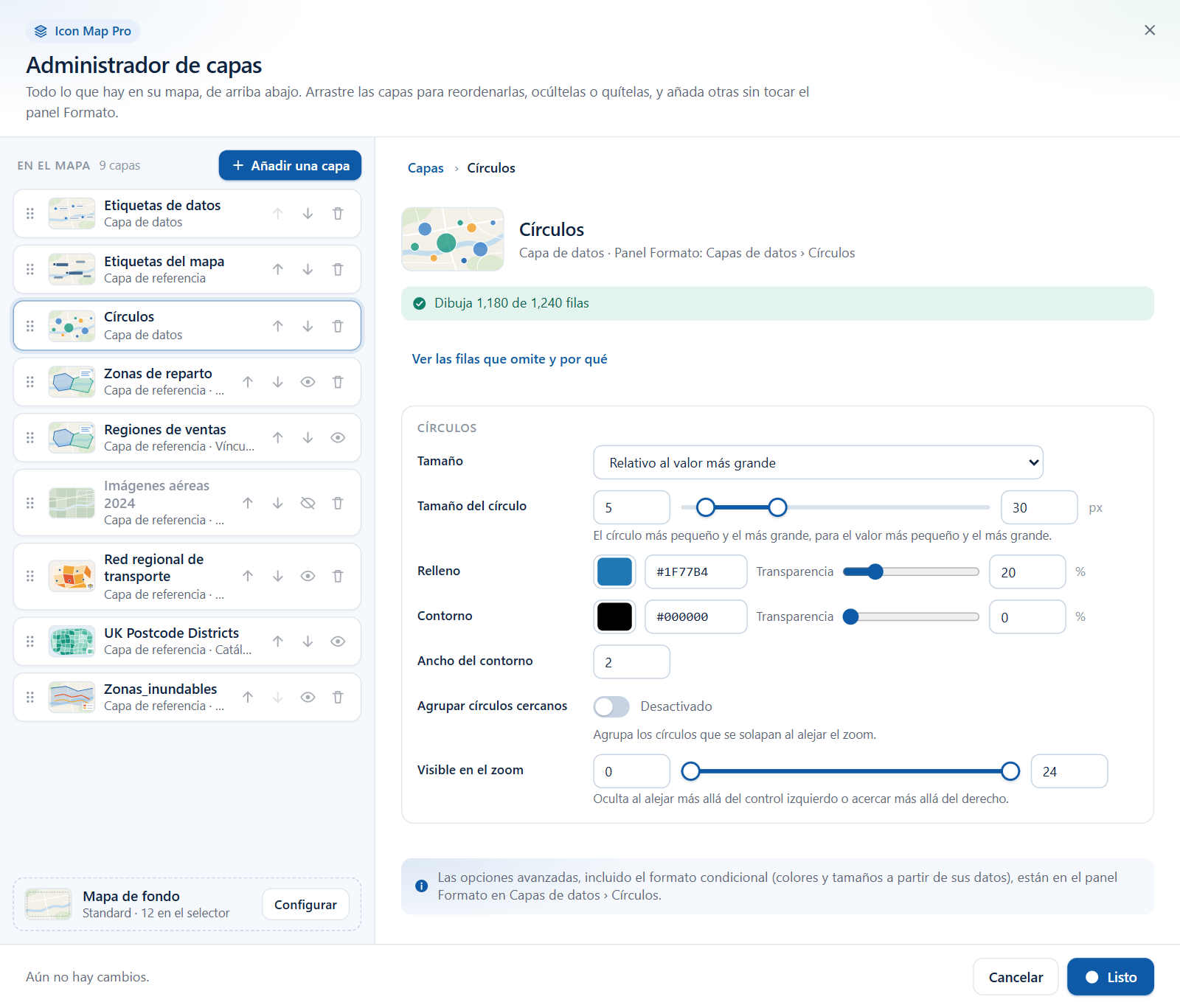The image size is (1180, 1008).
Task: Move Etiquetas de datos layer down
Action: point(308,214)
